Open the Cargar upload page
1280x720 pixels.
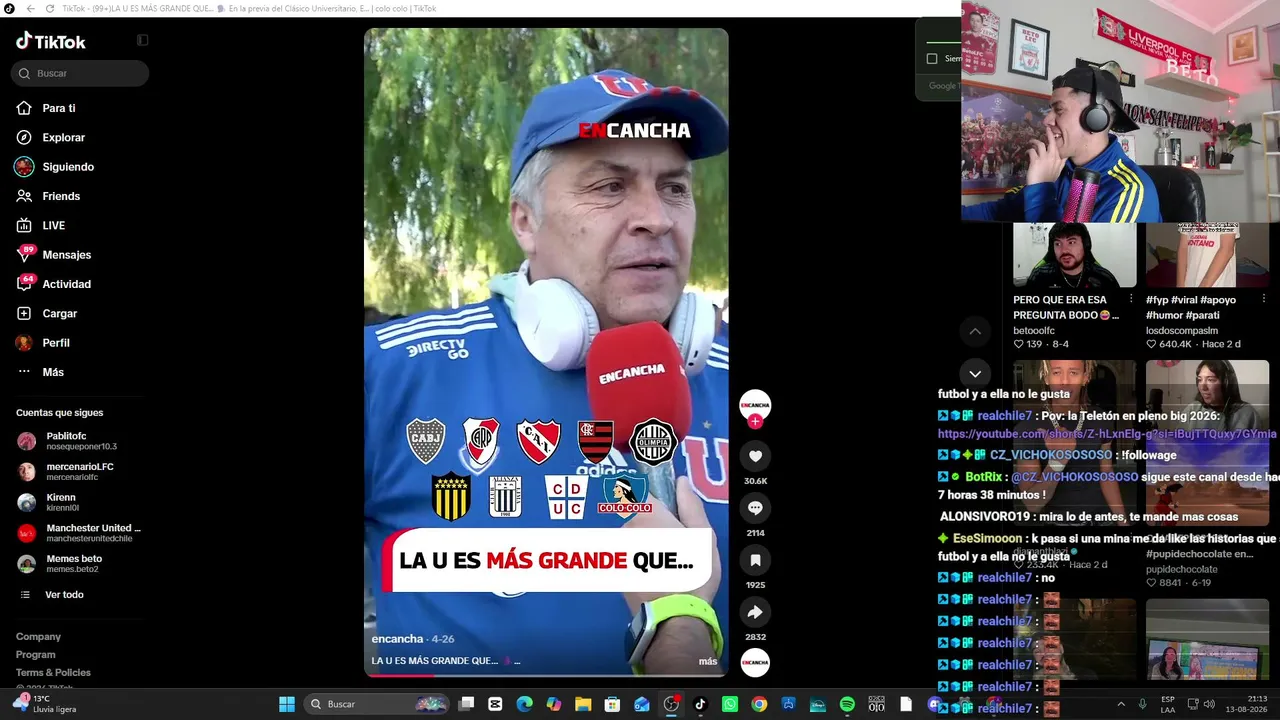pos(47,313)
